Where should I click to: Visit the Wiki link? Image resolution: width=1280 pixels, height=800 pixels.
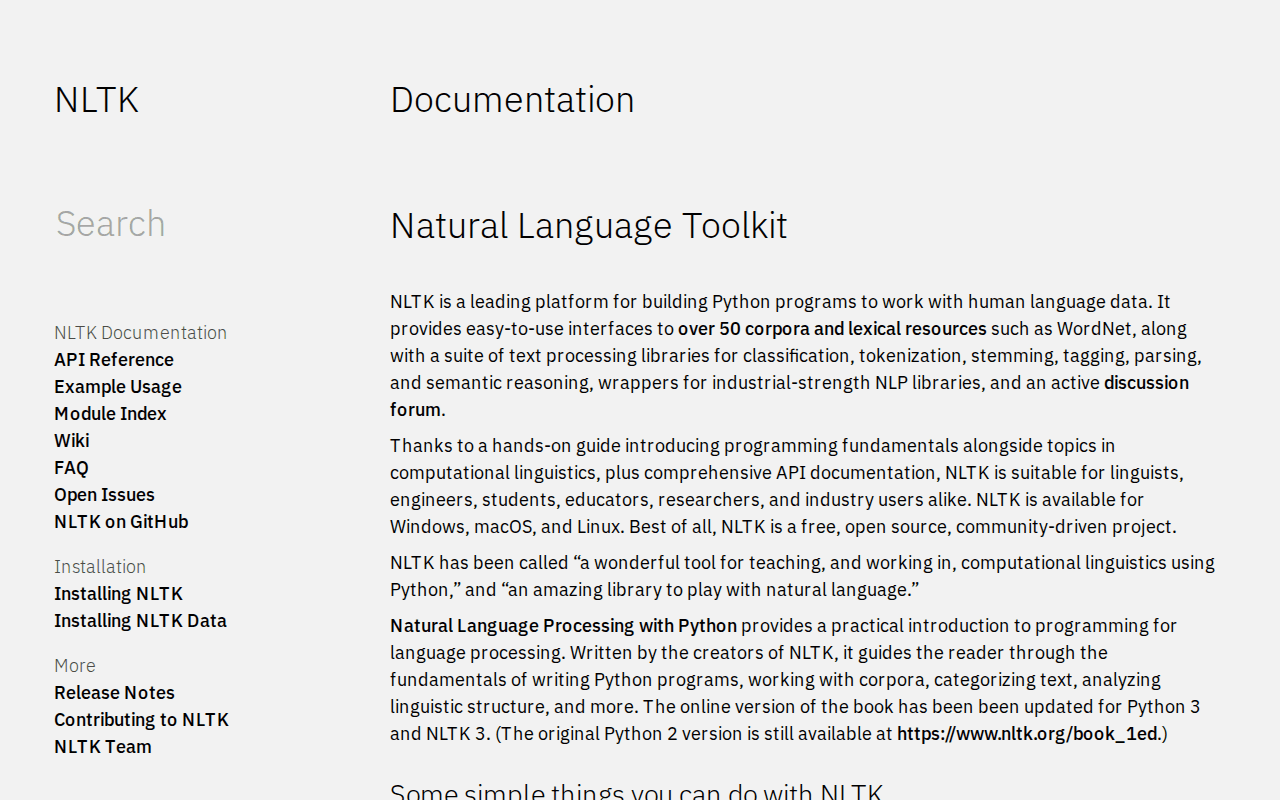pyautogui.click(x=72, y=441)
